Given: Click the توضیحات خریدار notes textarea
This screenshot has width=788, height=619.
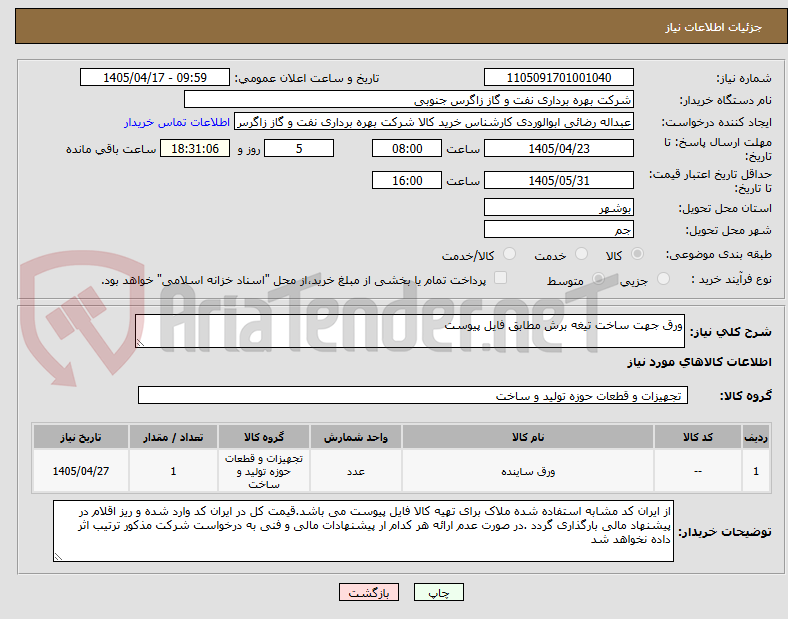Looking at the screenshot, I should coord(363,531).
